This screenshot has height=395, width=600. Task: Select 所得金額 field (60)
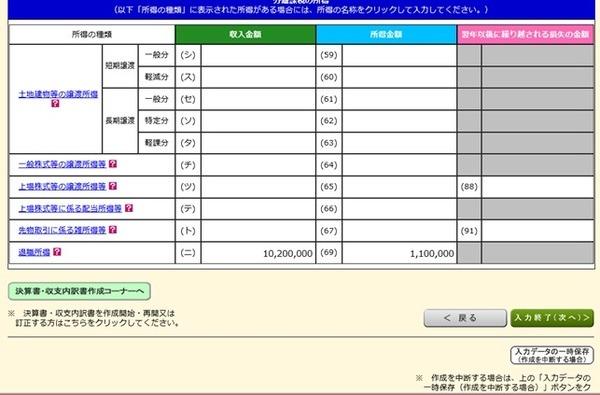[x=399, y=77]
